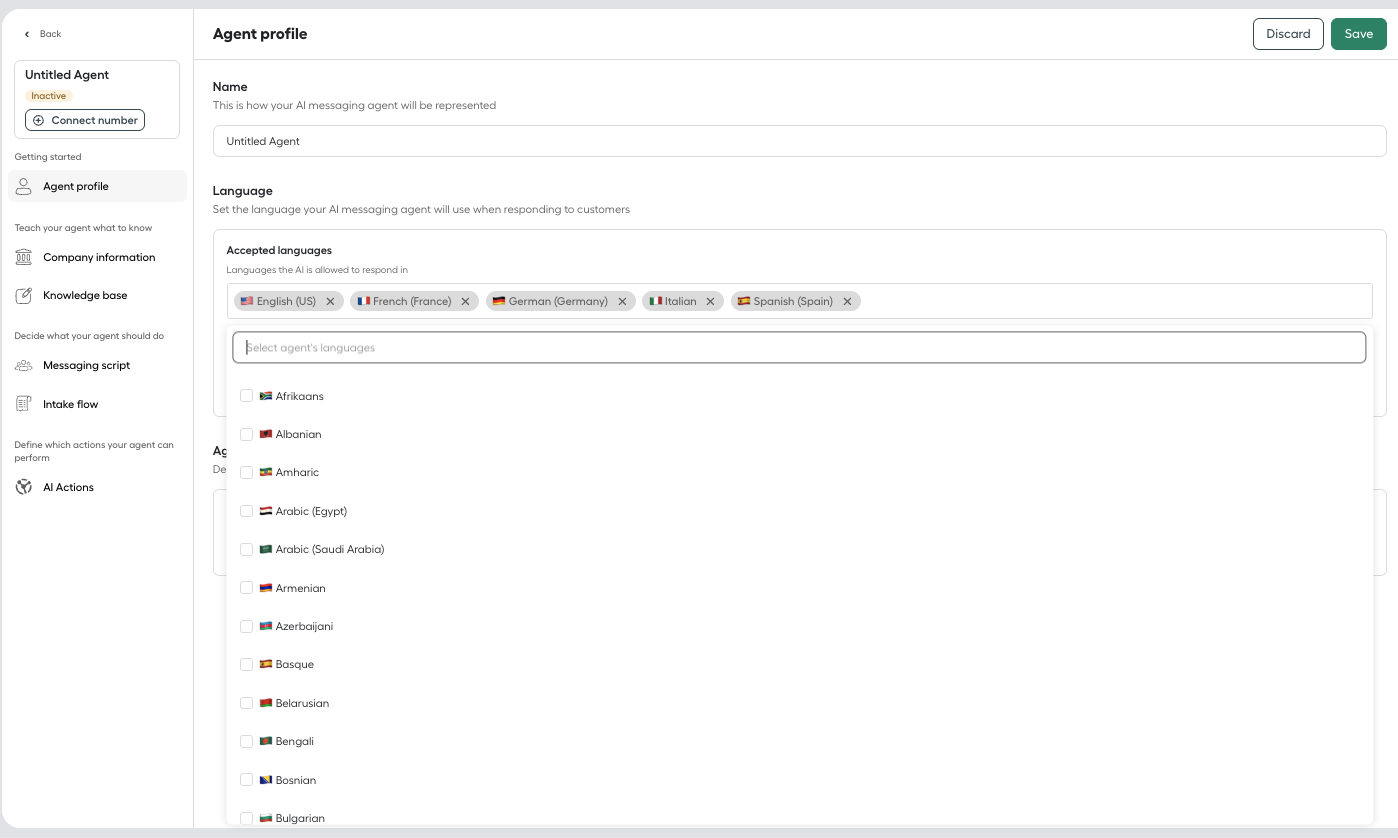Click the Save button
The image size is (1398, 838).
tap(1358, 34)
